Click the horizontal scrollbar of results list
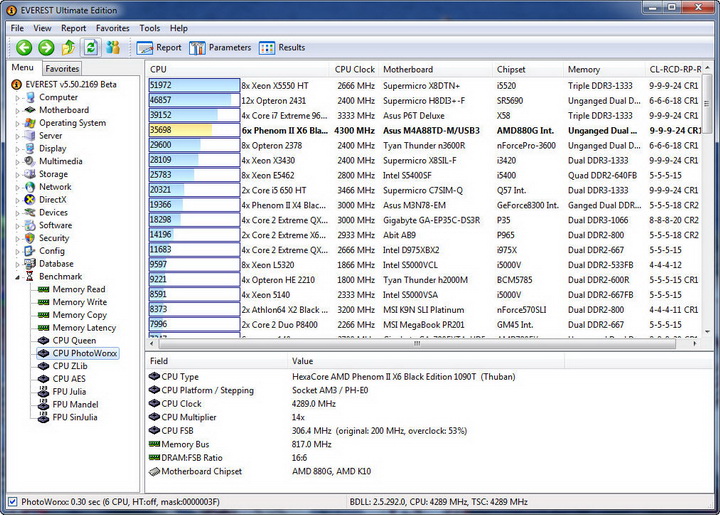Viewport: 720px width, 515px height. [416, 343]
